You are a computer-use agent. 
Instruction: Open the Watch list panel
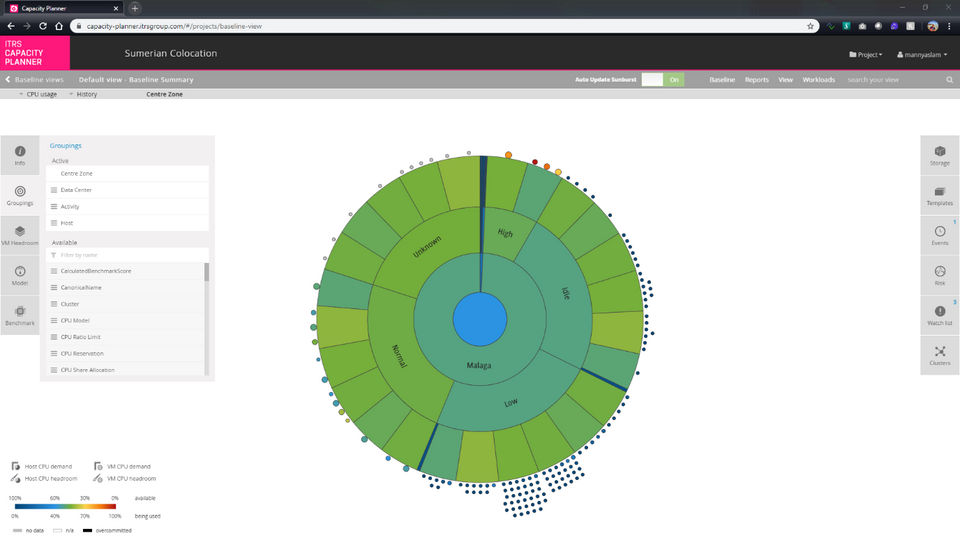940,315
